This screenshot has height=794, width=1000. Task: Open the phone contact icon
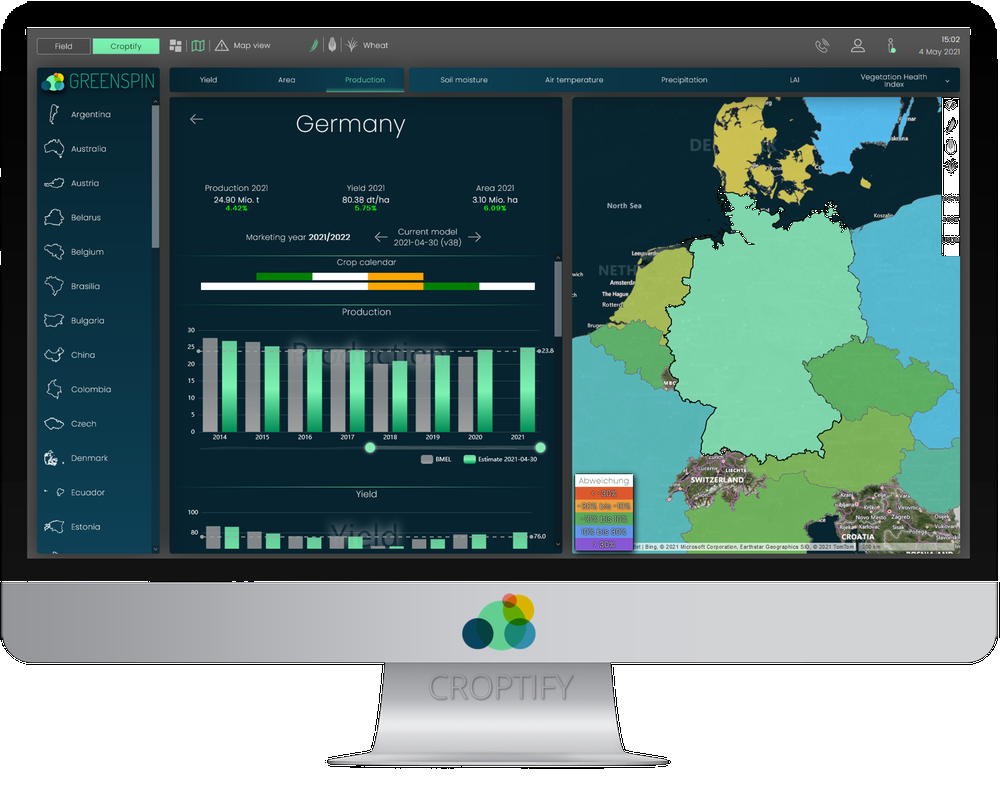(x=822, y=46)
